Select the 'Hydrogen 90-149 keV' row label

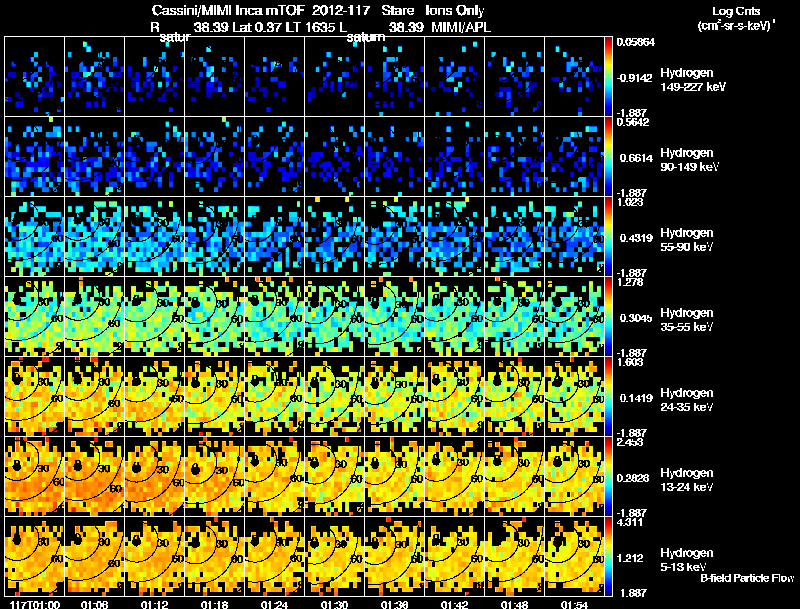coord(689,160)
